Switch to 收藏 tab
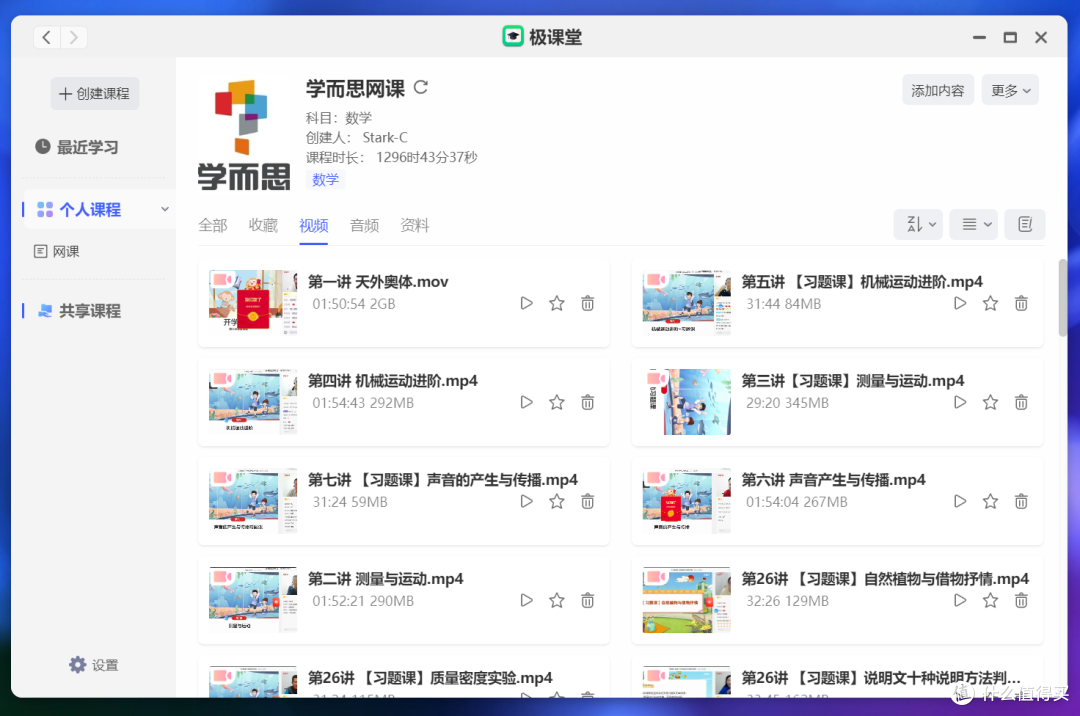Viewport: 1080px width, 716px height. point(263,225)
